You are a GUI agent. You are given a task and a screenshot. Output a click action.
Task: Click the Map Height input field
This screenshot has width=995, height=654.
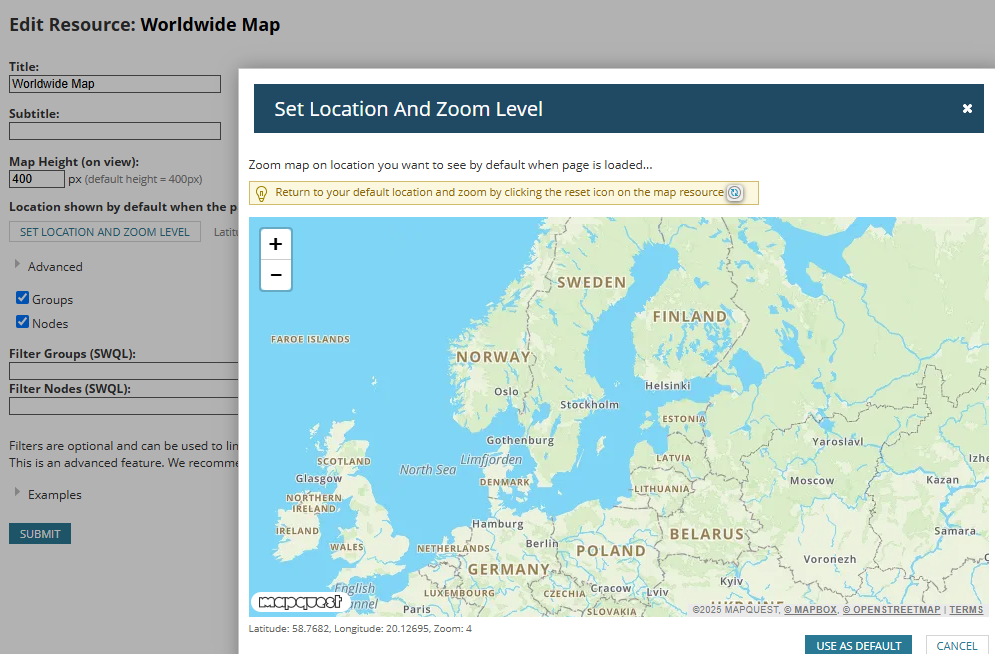[x=37, y=179]
